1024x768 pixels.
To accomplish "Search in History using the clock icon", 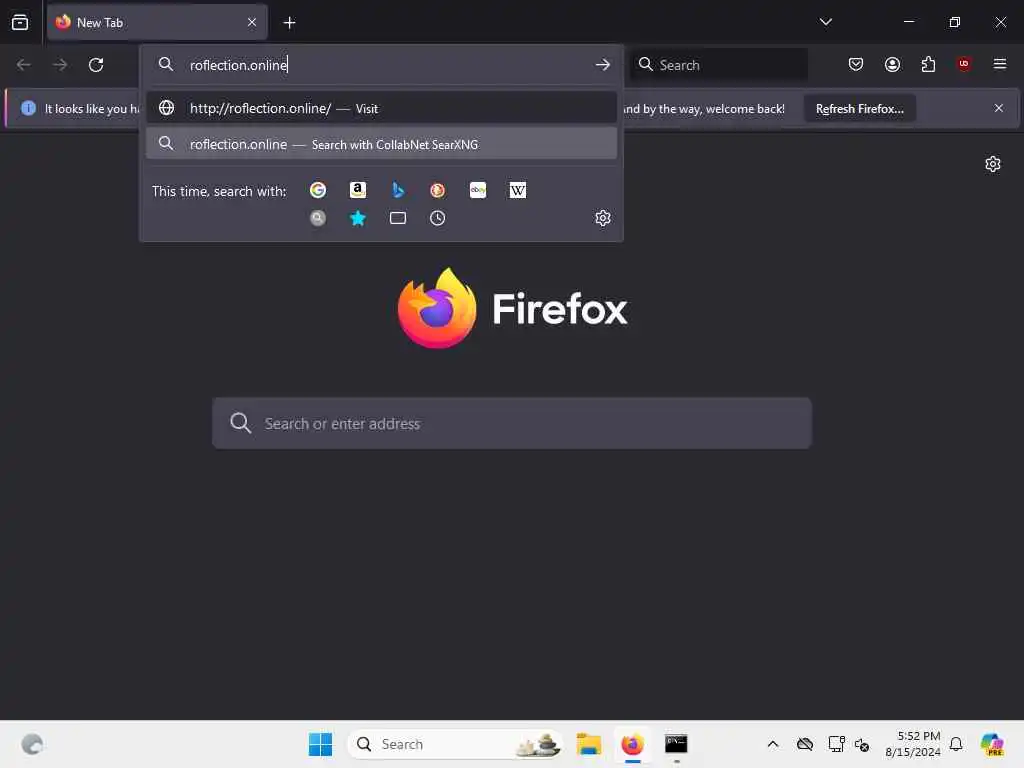I will (x=438, y=218).
